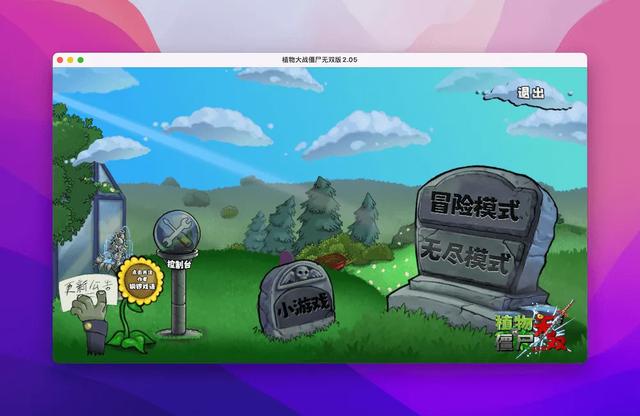Image resolution: width=640 pixels, height=416 pixels.
Task: Maximize the window with green button
Action: point(81,60)
